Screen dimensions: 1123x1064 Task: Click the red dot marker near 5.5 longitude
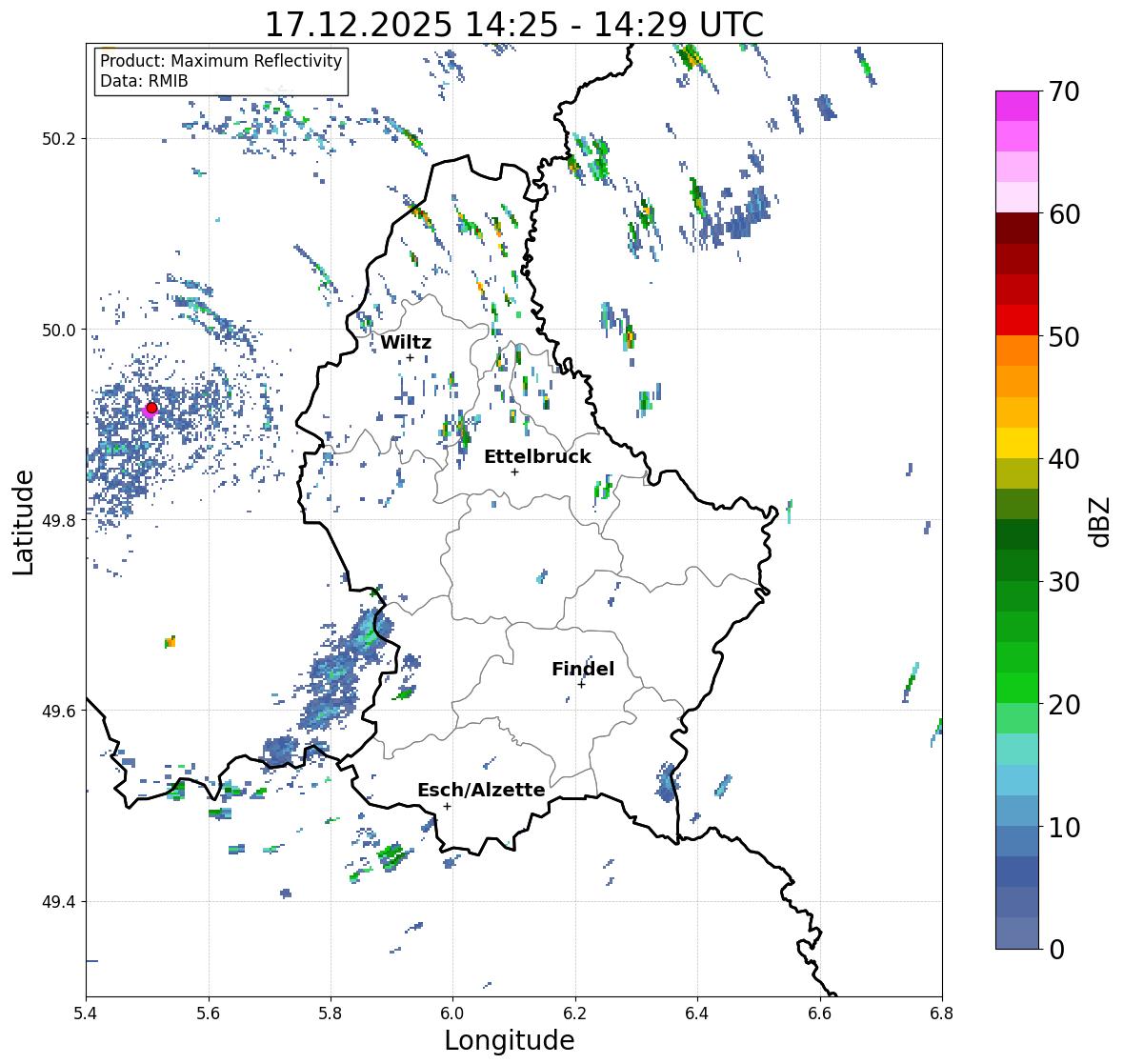[151, 408]
